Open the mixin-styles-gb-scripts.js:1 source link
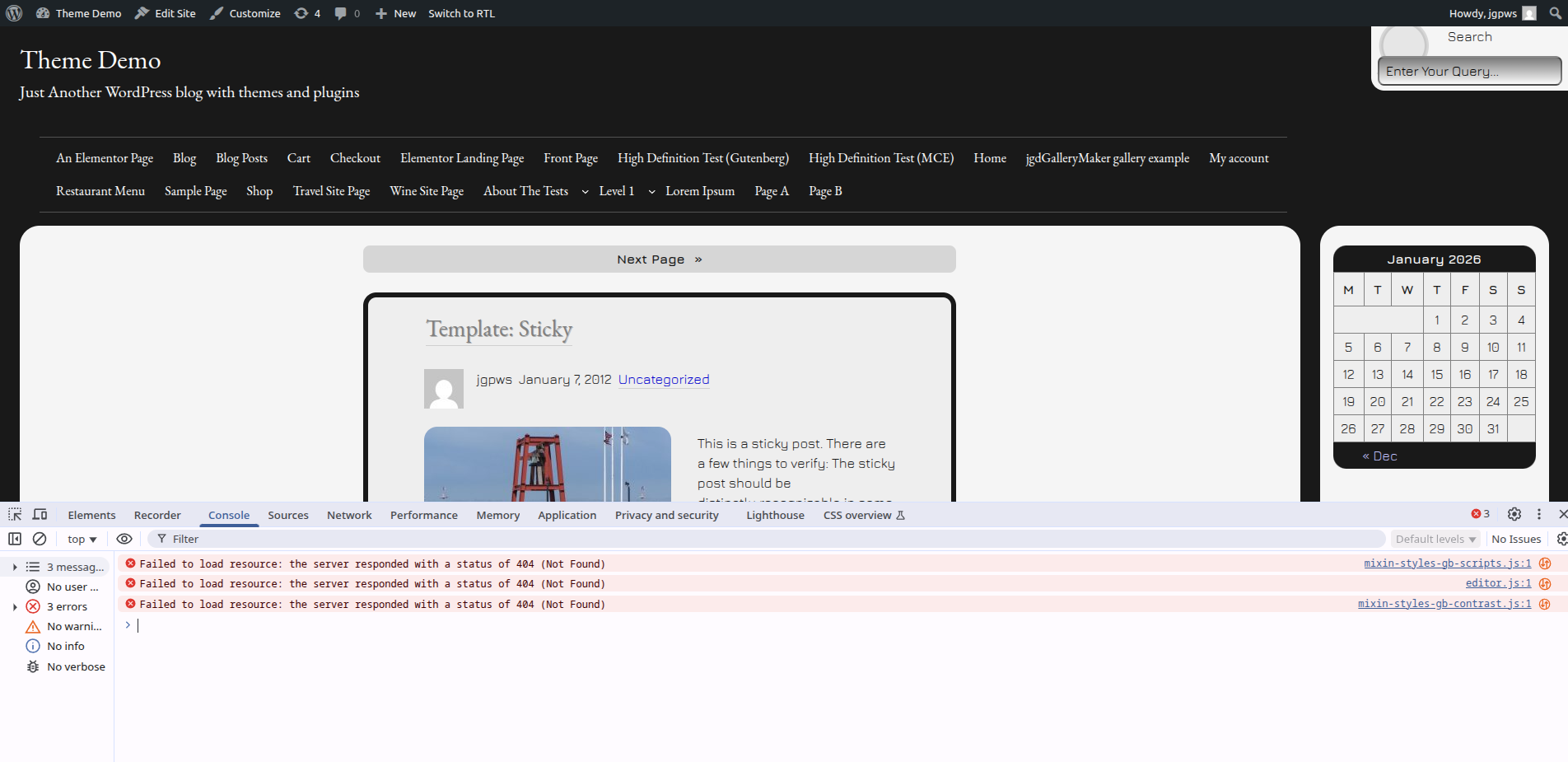Screen dimensions: 1568x762 pyautogui.click(x=1447, y=563)
